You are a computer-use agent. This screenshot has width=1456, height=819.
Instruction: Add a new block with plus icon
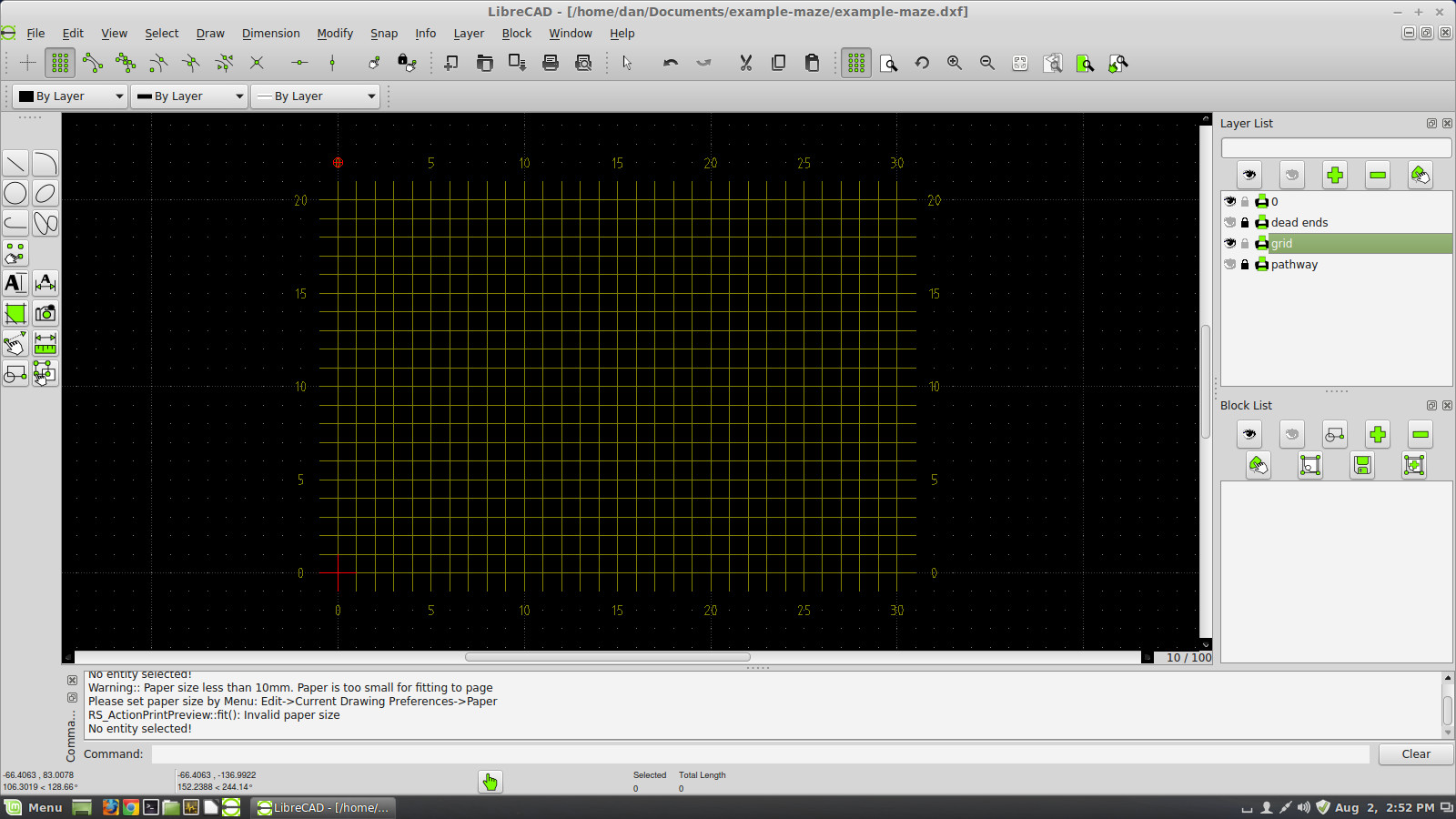point(1378,434)
